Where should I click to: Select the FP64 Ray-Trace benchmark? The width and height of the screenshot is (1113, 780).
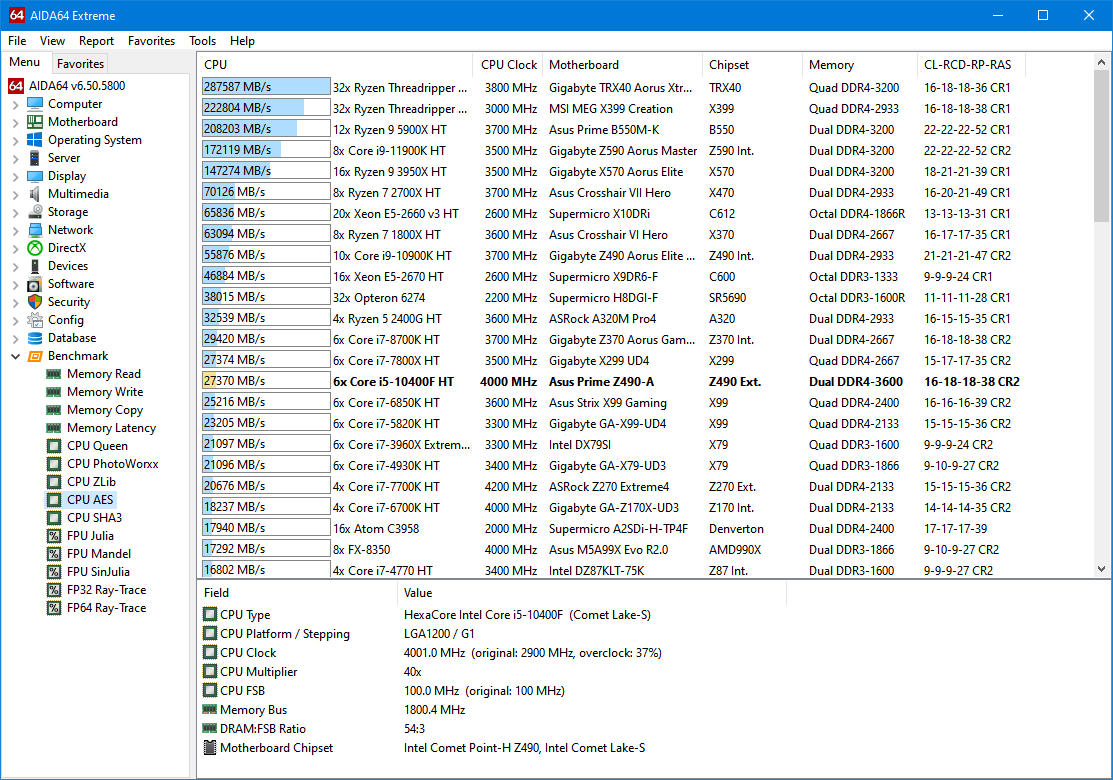coord(106,608)
